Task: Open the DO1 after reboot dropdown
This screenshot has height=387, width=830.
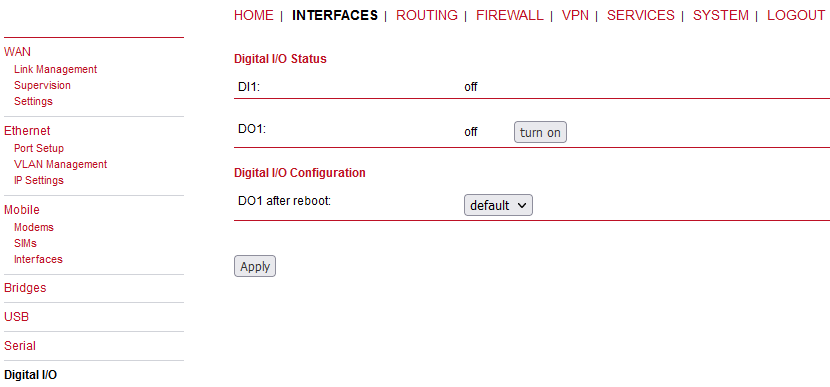Action: (498, 205)
